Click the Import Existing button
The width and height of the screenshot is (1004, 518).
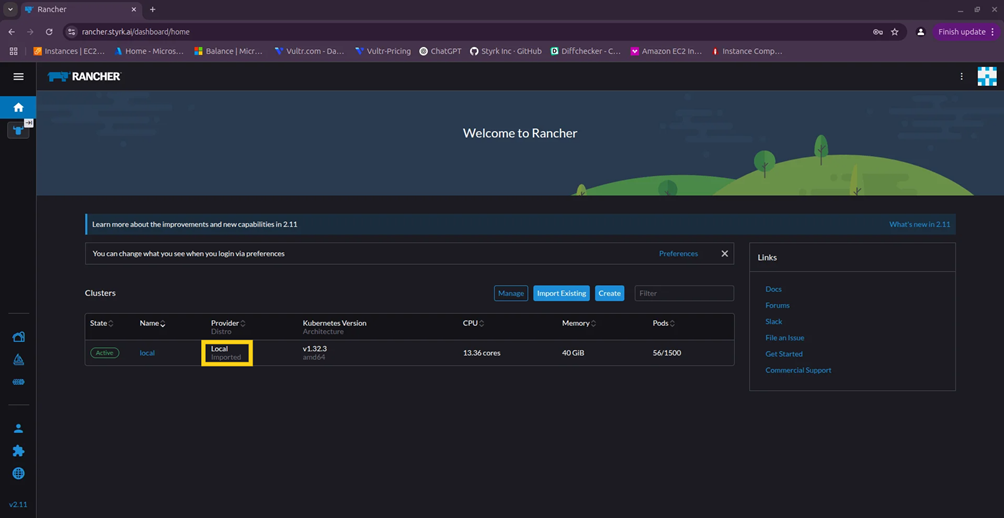[562, 293]
